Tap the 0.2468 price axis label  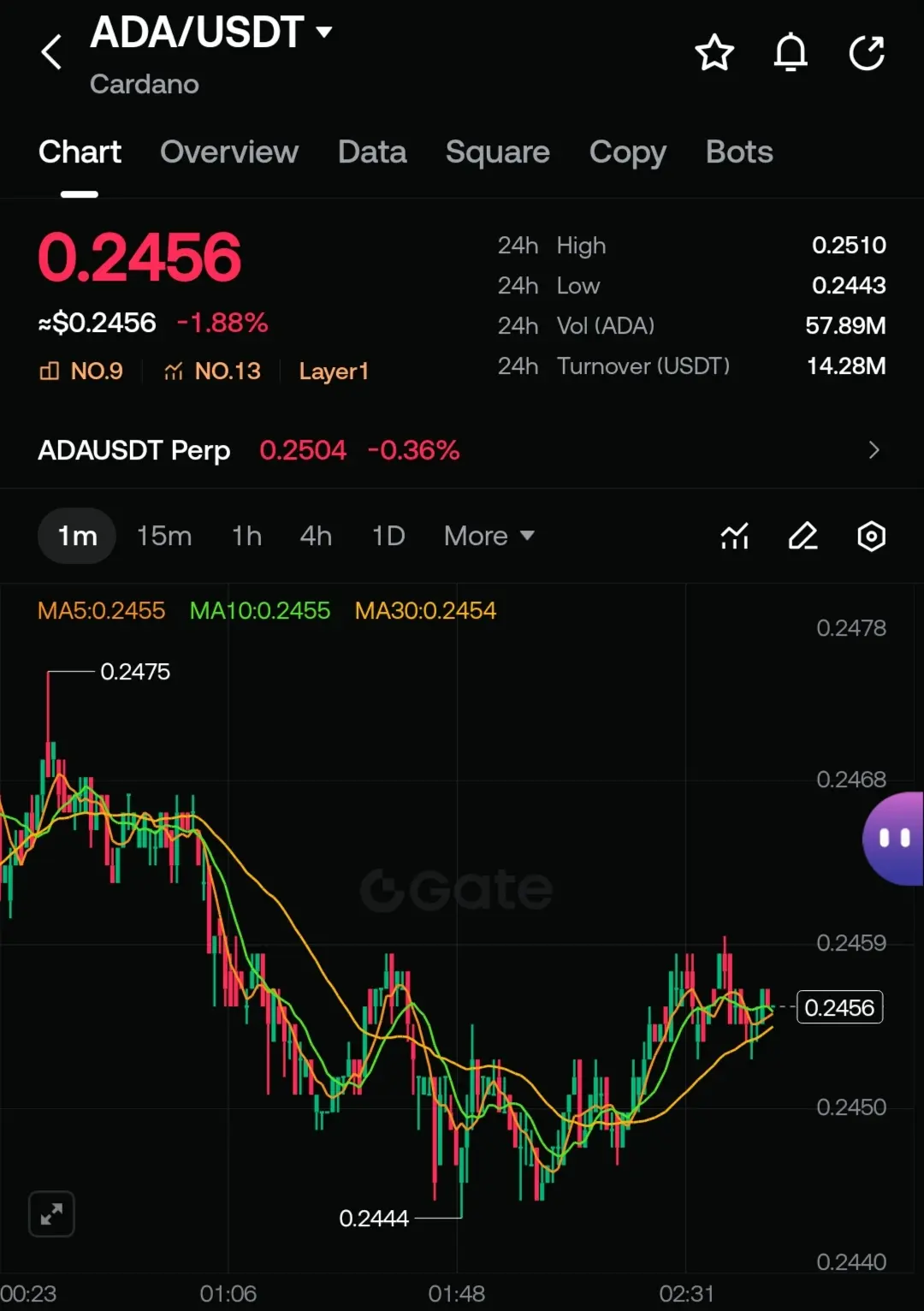[851, 780]
